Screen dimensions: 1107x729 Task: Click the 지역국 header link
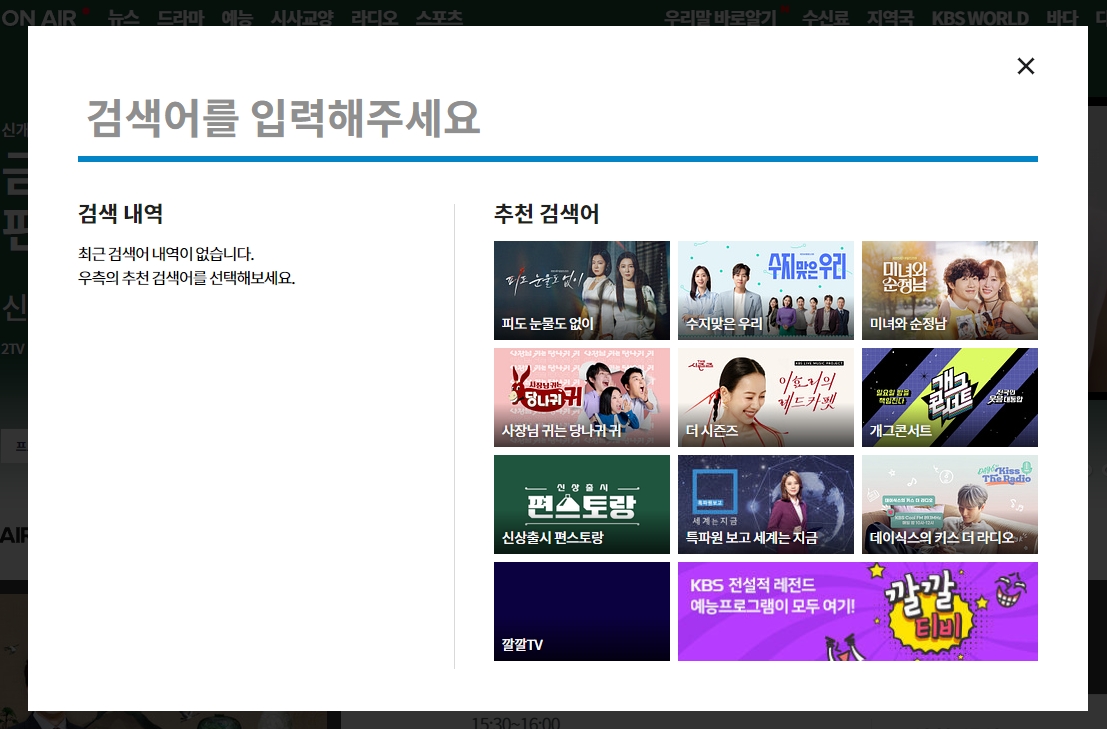pyautogui.click(x=890, y=17)
